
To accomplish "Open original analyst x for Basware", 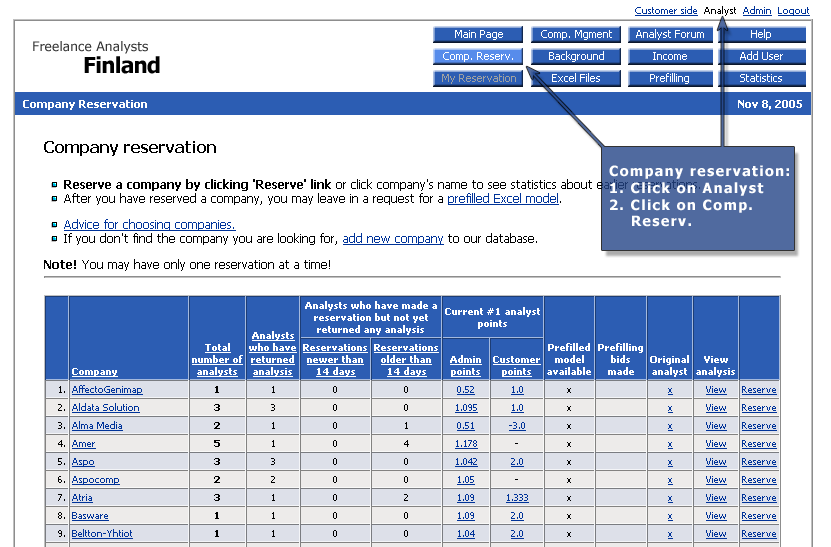I will point(670,516).
